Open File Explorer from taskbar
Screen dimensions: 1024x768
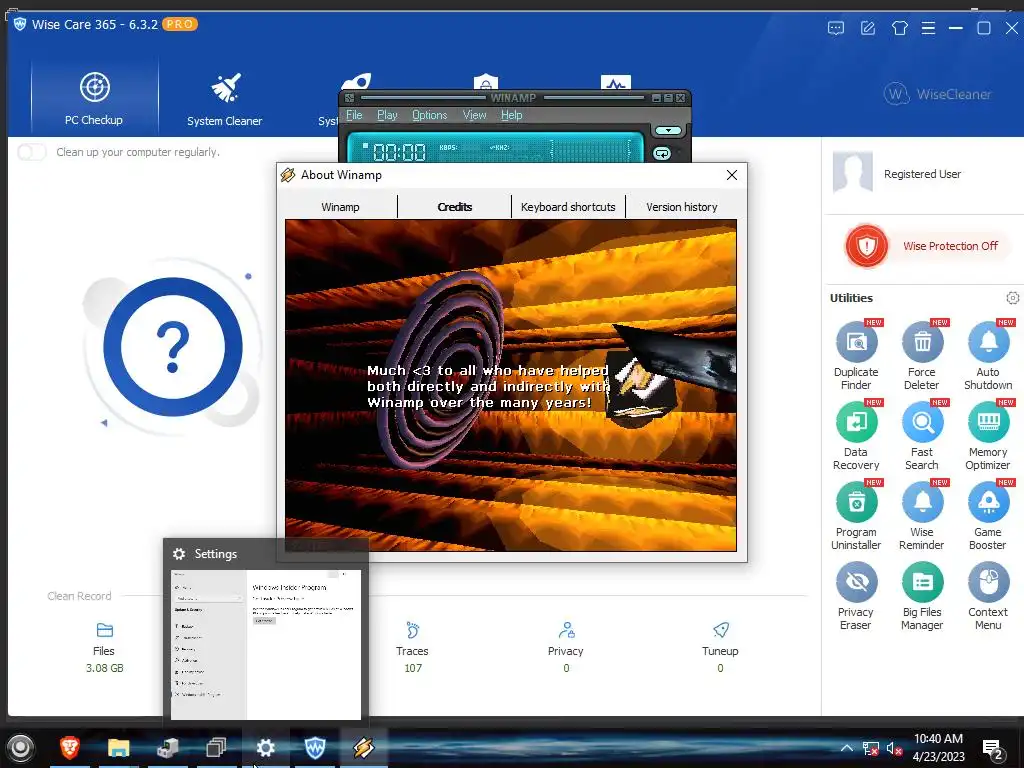click(119, 748)
